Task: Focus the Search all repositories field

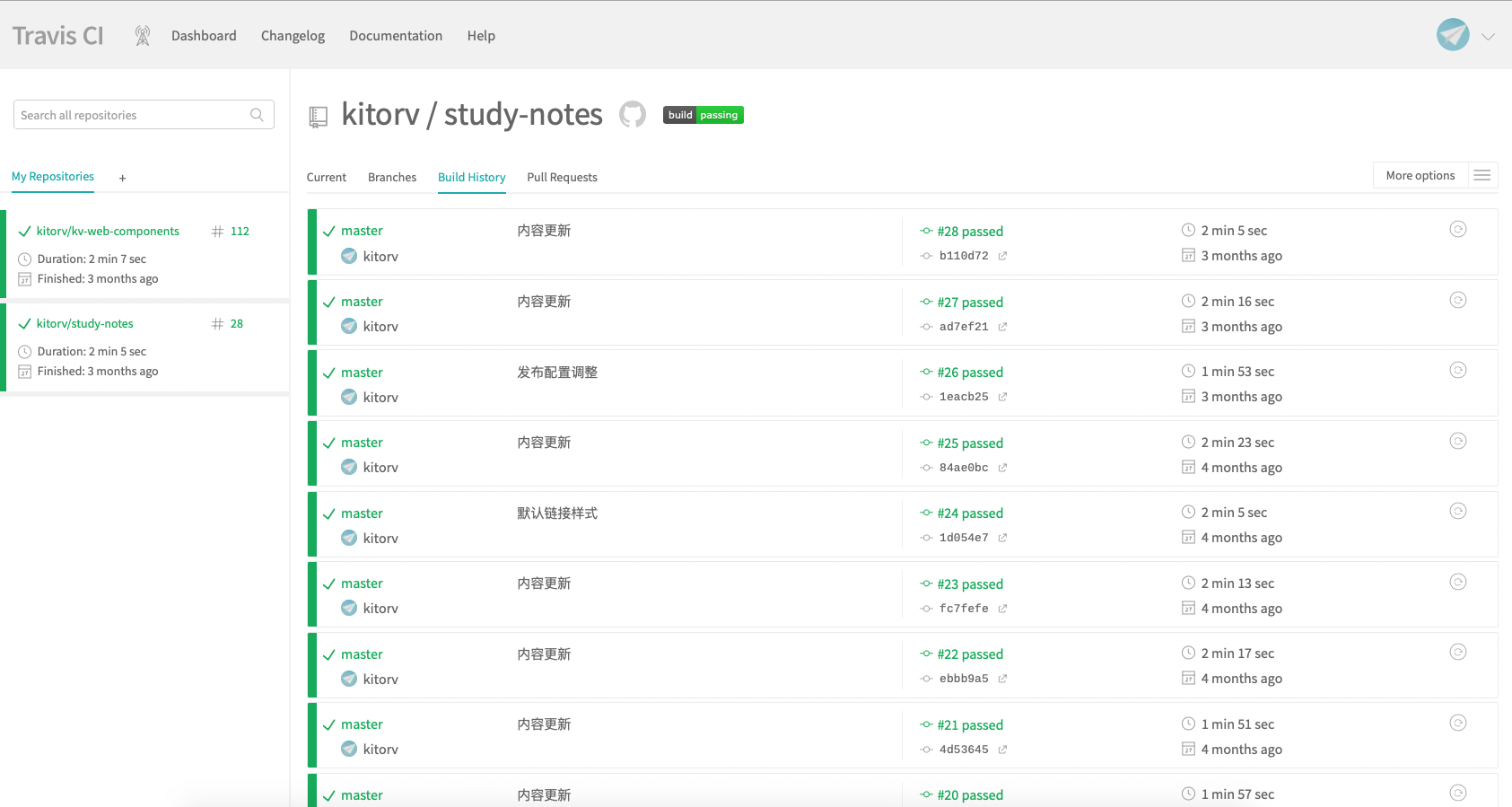Action: (144, 115)
